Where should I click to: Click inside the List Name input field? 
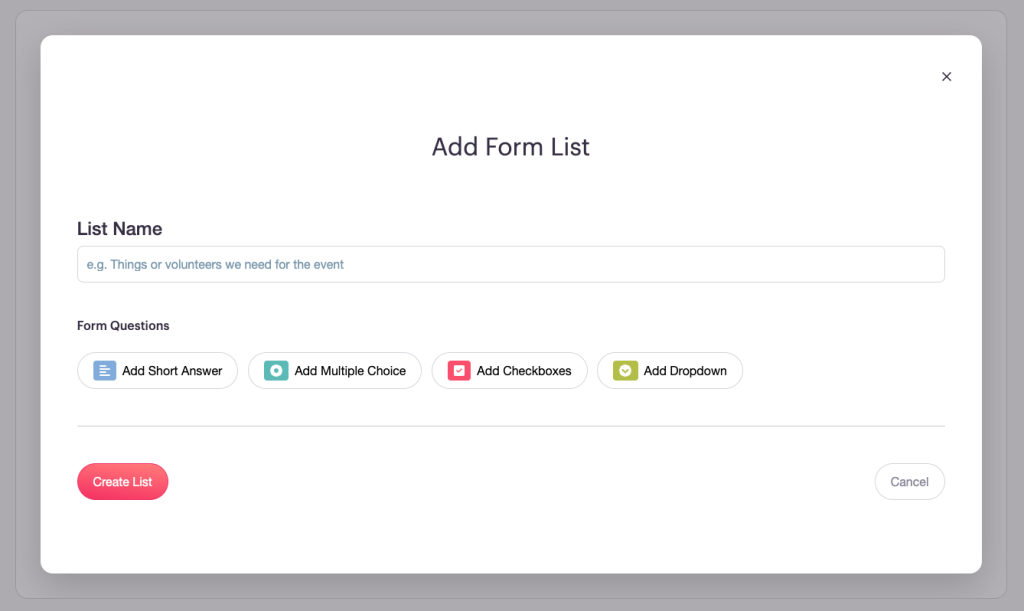pos(511,264)
